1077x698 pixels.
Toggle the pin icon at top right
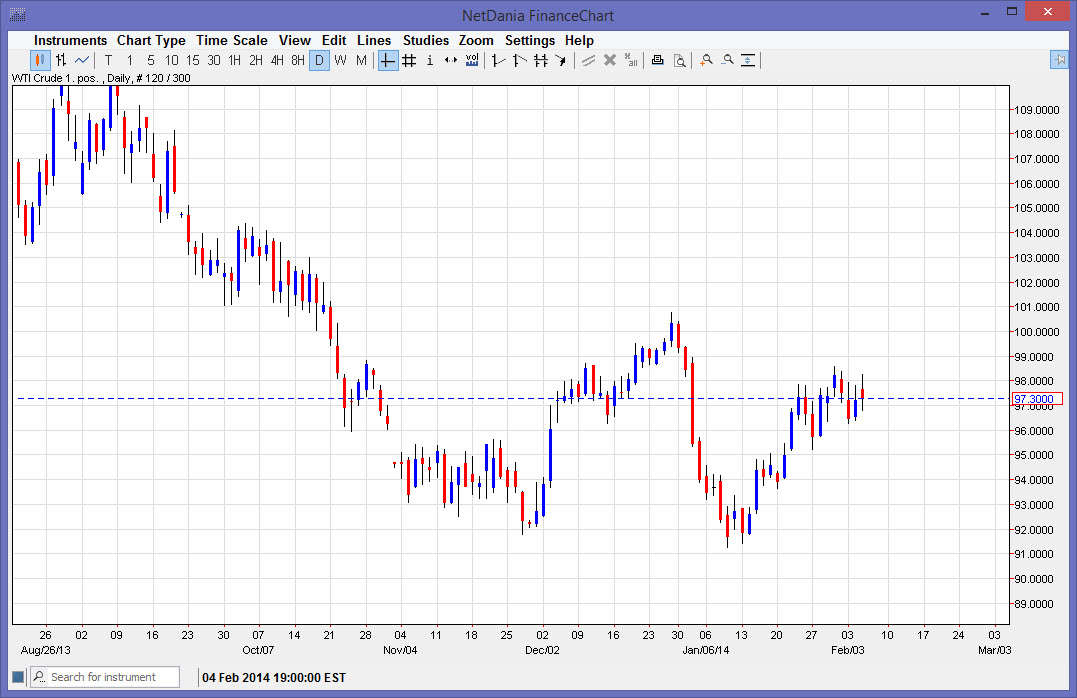click(x=1059, y=60)
